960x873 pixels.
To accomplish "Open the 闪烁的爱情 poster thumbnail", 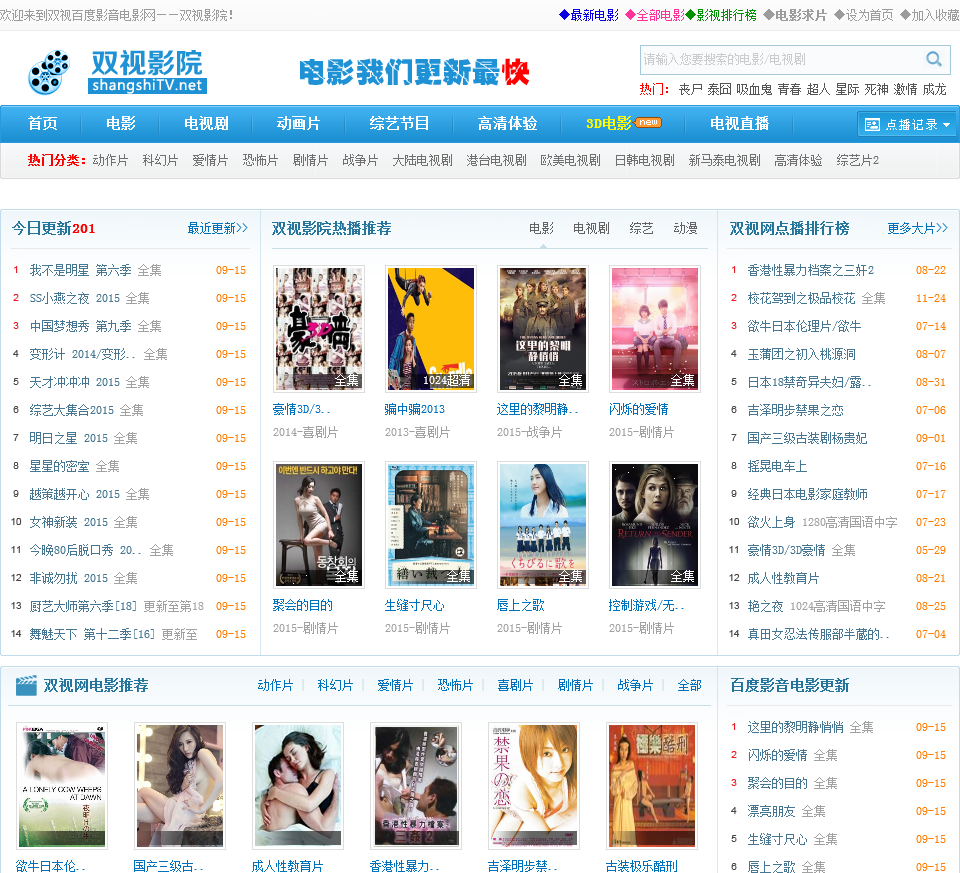I will click(655, 329).
